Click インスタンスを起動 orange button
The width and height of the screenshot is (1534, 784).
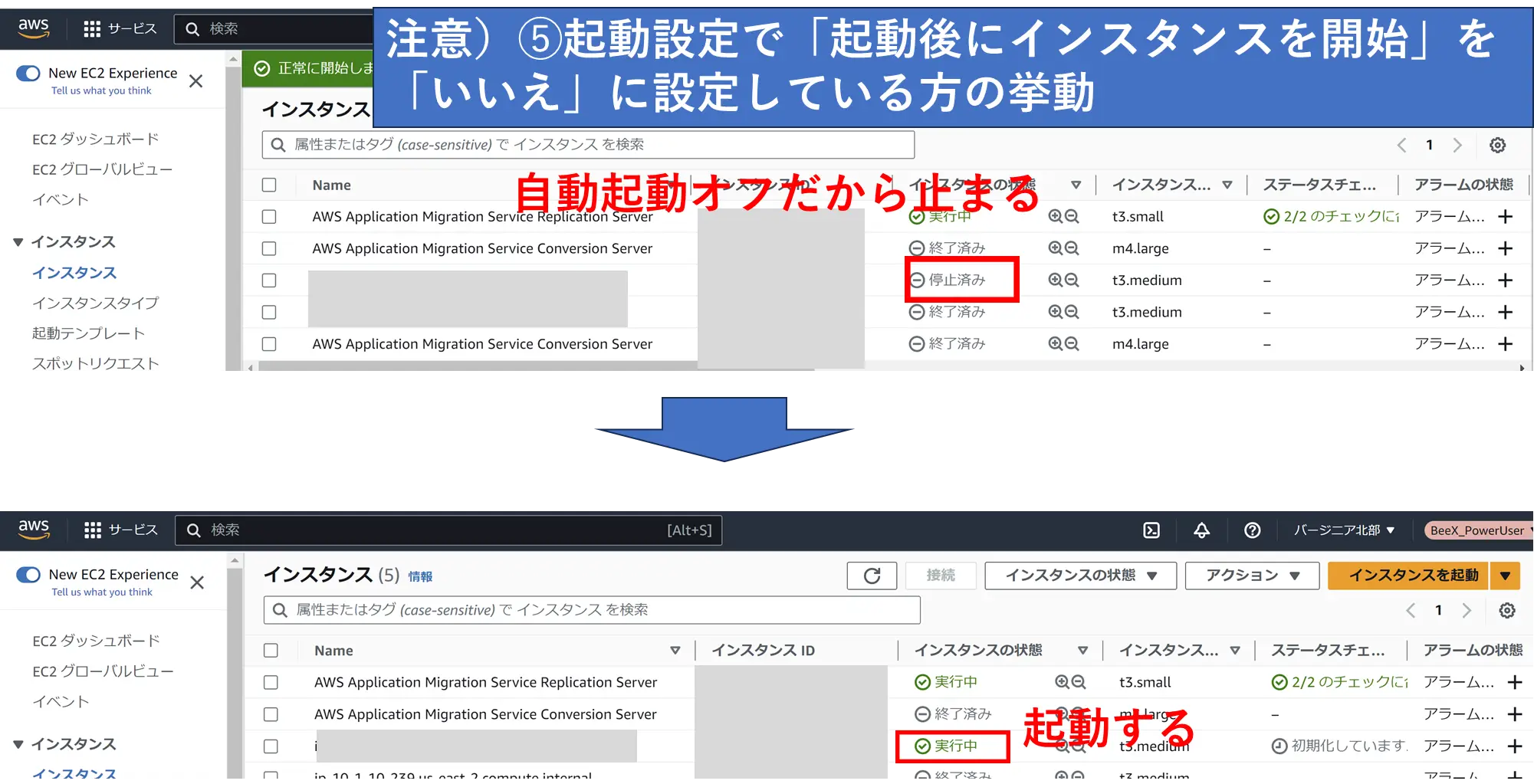pos(1408,576)
